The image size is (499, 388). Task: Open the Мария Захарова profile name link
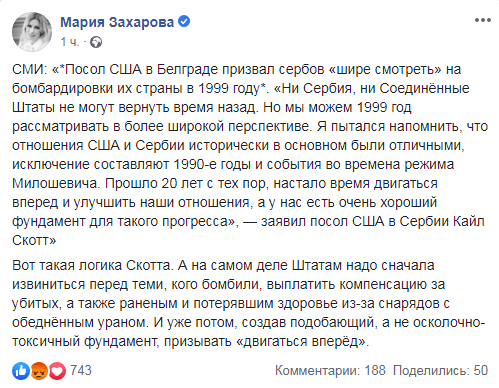pos(117,22)
